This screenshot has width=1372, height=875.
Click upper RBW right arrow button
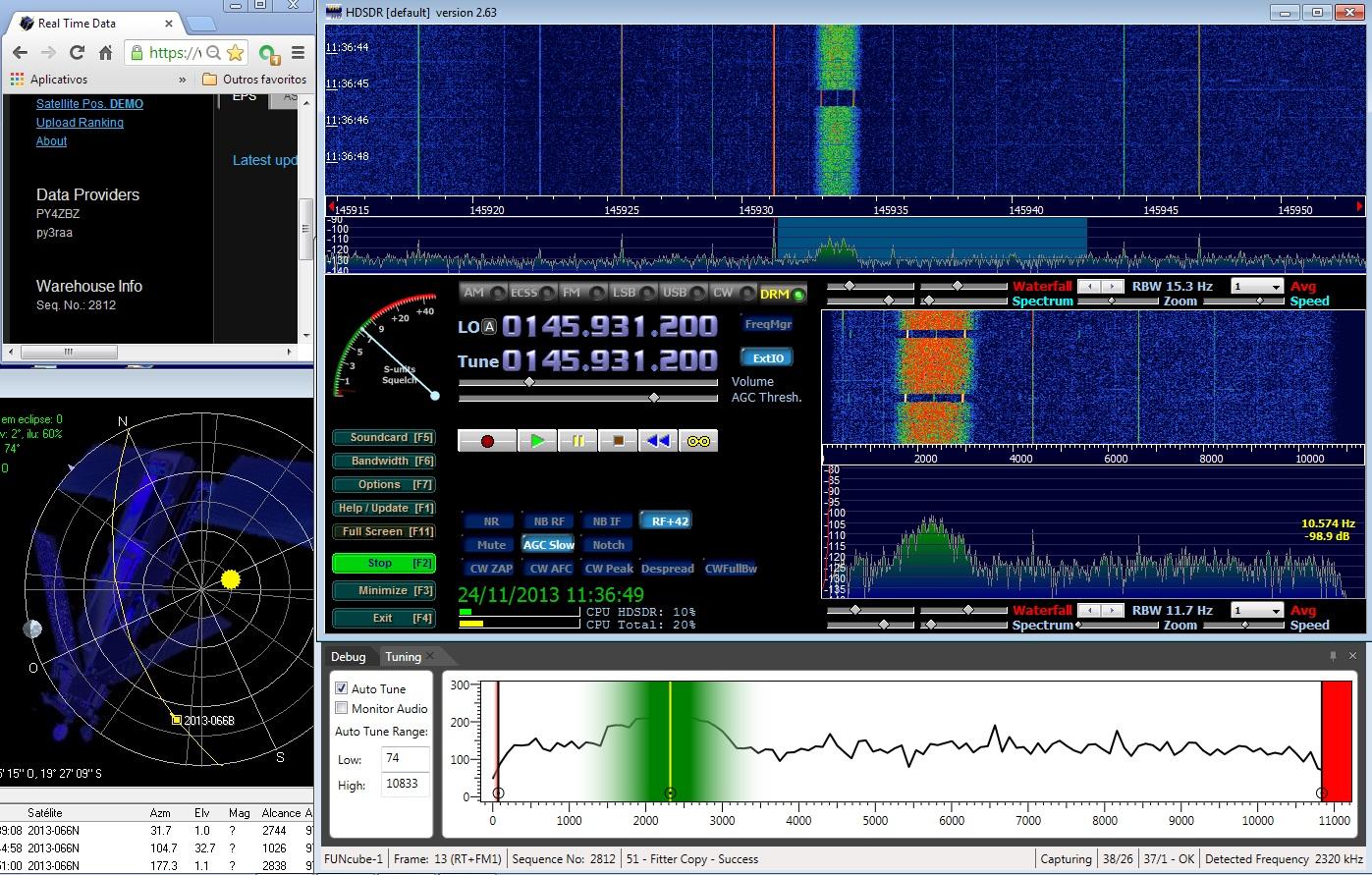(x=1113, y=287)
